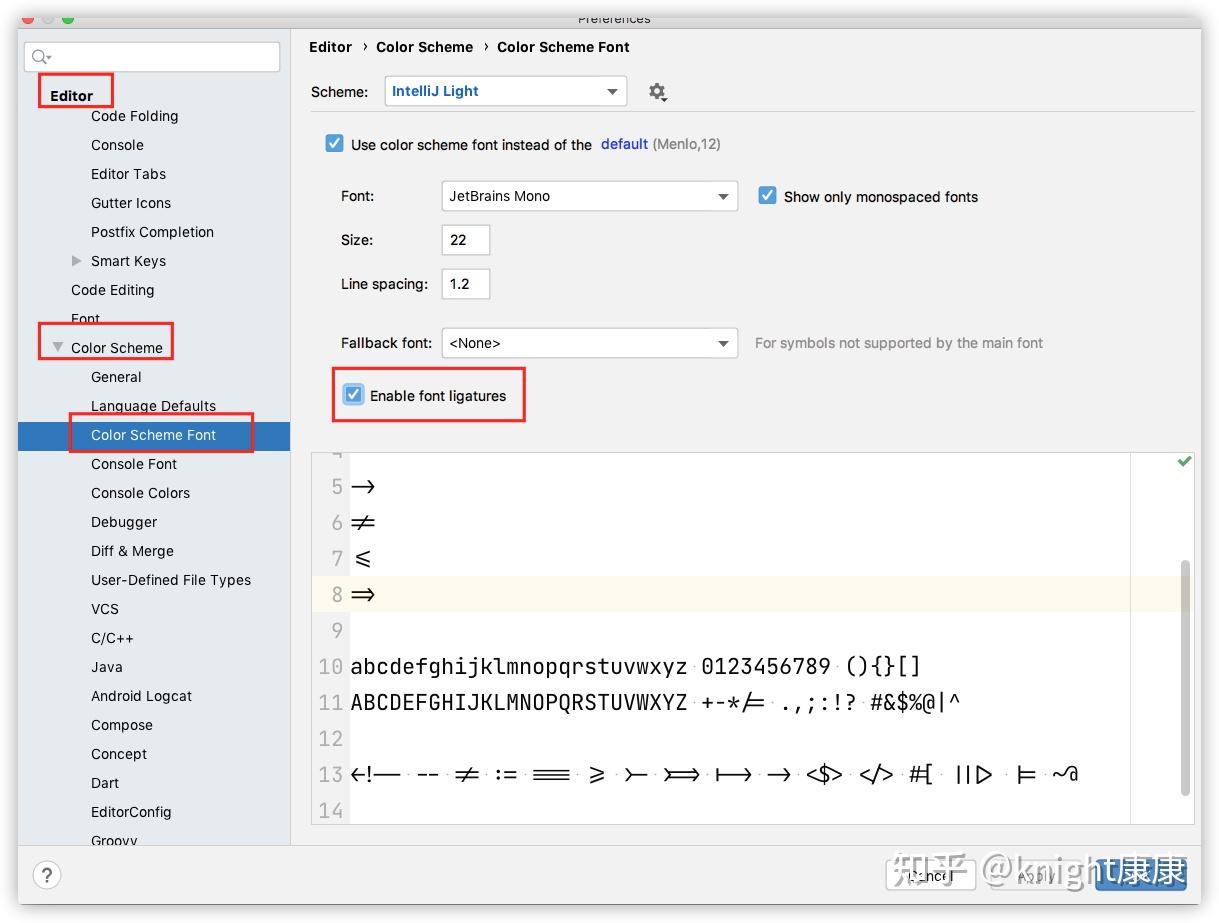Toggle Show only monospaced fonts checkbox
This screenshot has height=923, width=1219.
click(767, 196)
